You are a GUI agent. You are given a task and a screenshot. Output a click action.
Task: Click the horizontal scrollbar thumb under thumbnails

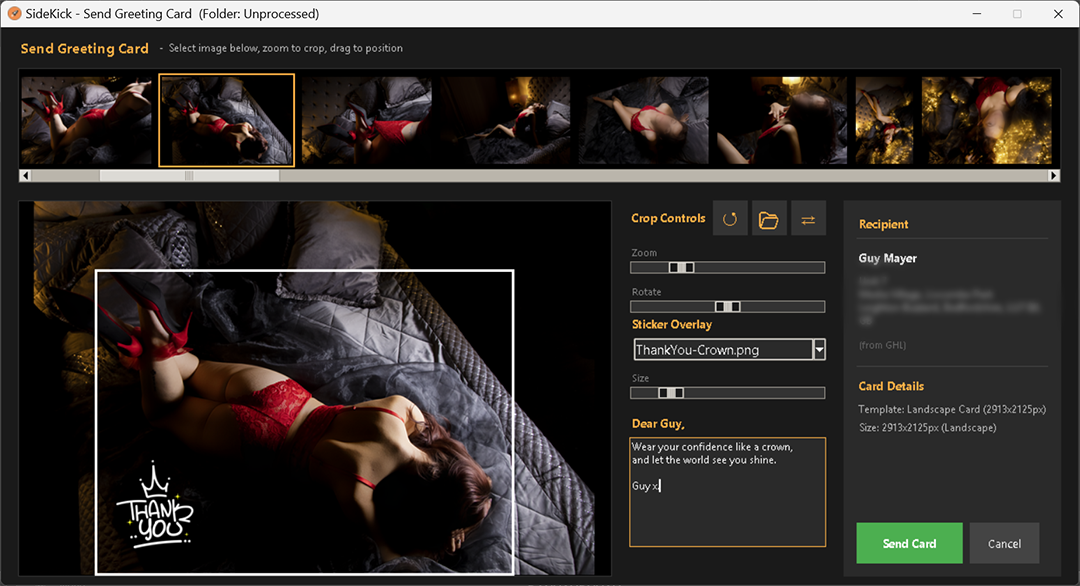pos(188,176)
